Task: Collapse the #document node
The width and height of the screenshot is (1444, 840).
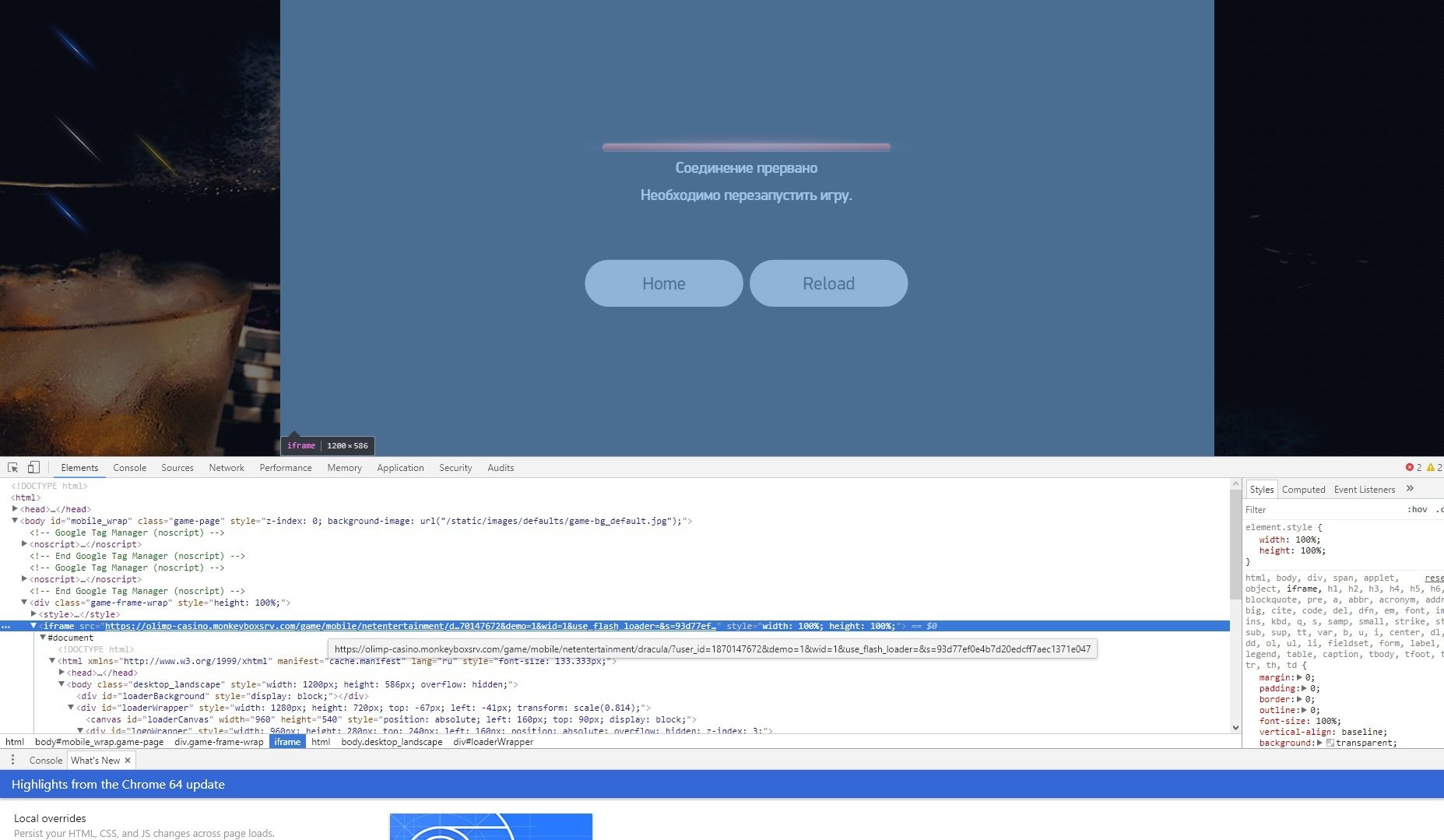Action: point(43,638)
